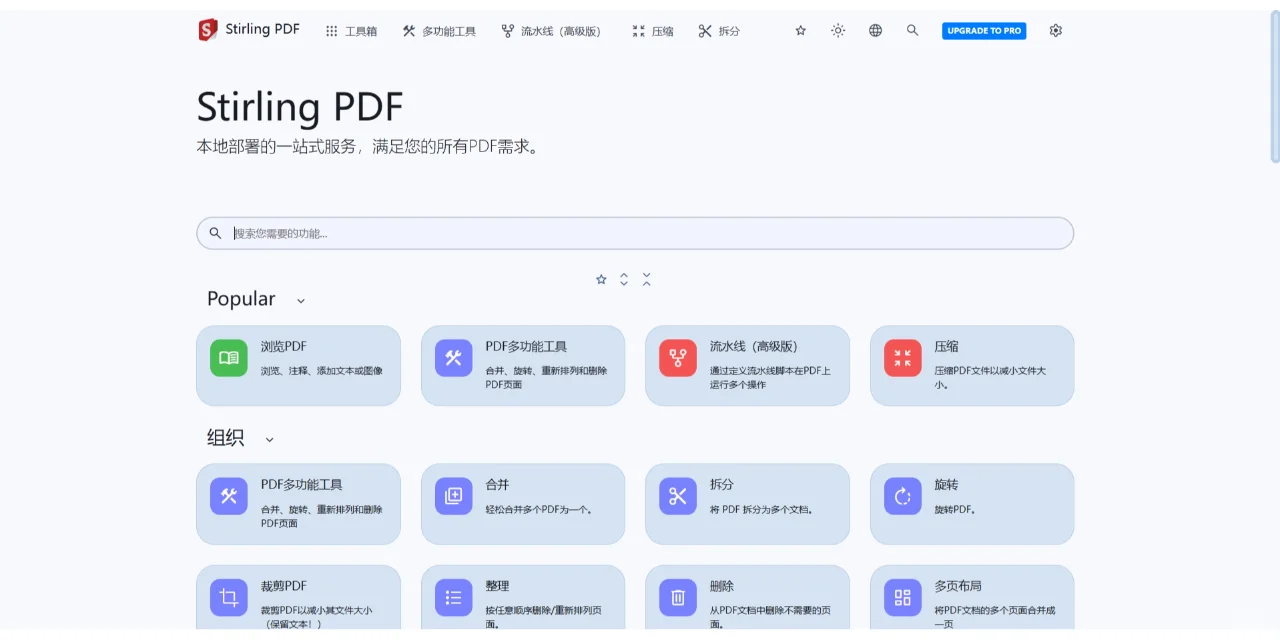Click the 裁剪PDF crop icon
The height and width of the screenshot is (640, 1280).
(x=229, y=598)
